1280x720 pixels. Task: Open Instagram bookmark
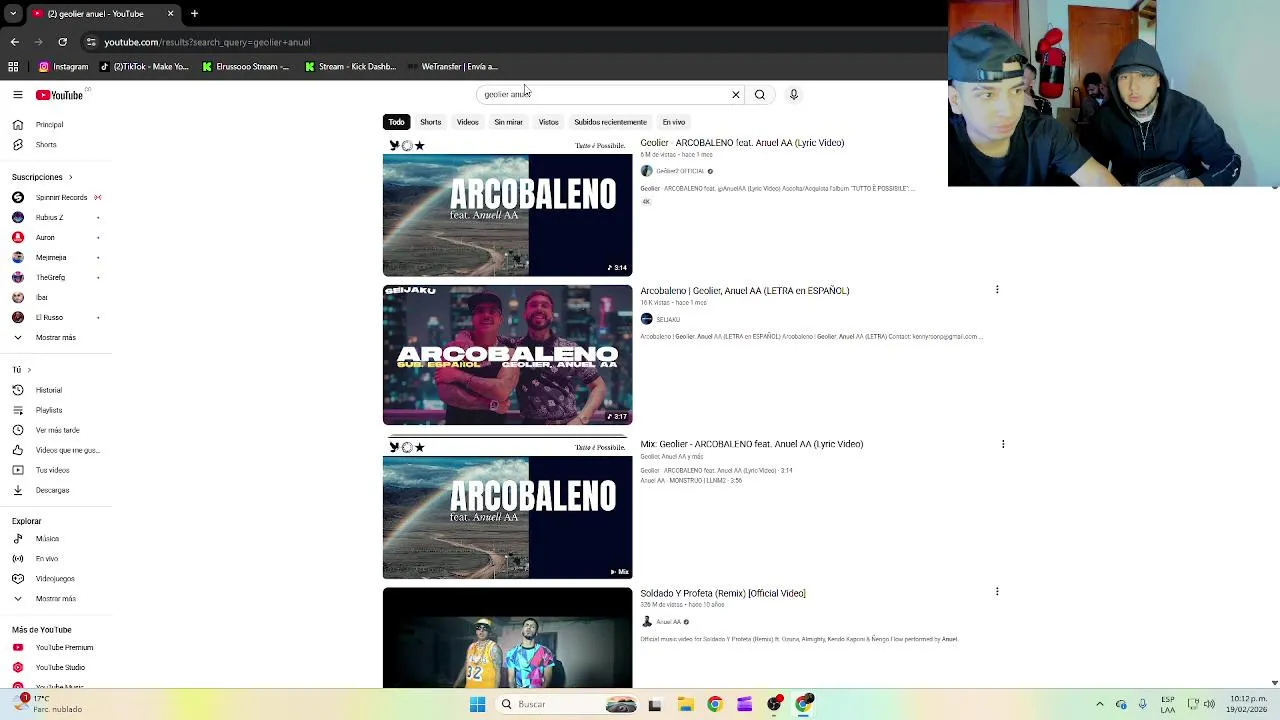64,67
